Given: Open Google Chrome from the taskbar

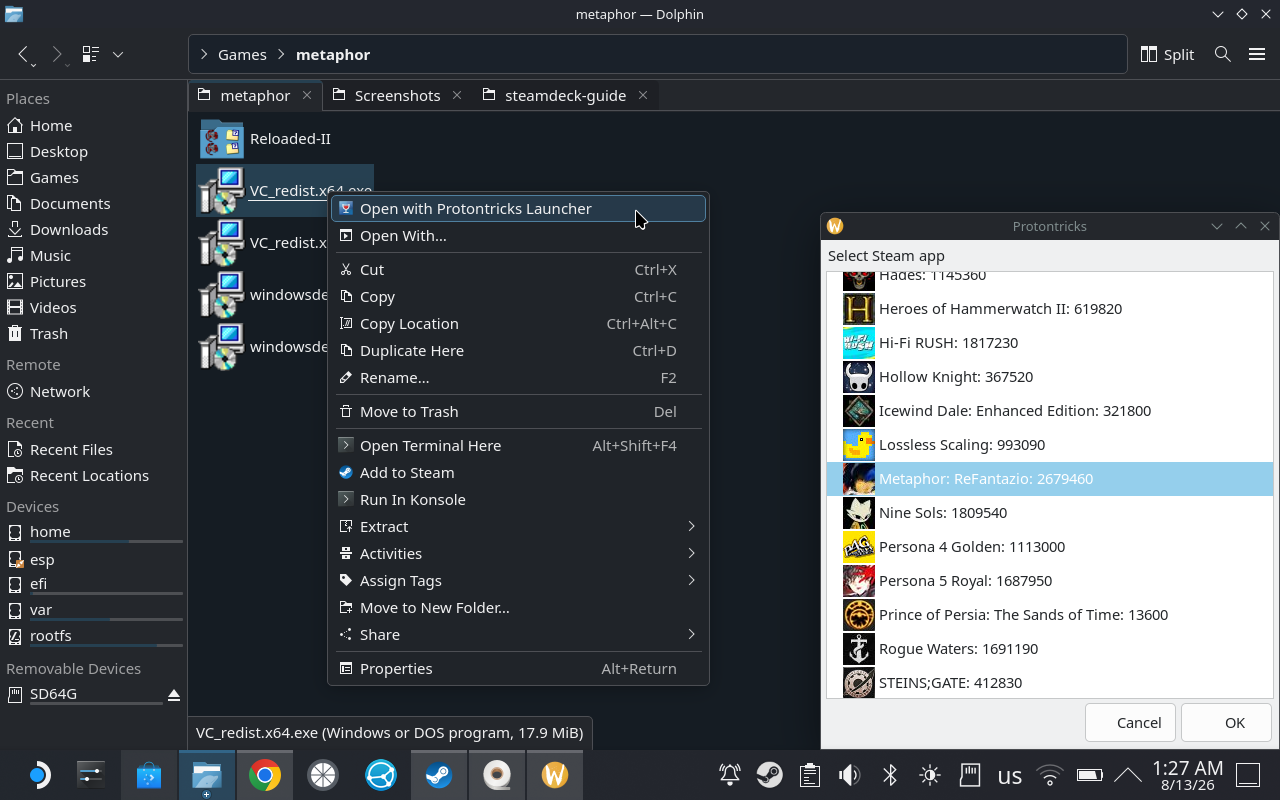Looking at the screenshot, I should point(265,775).
